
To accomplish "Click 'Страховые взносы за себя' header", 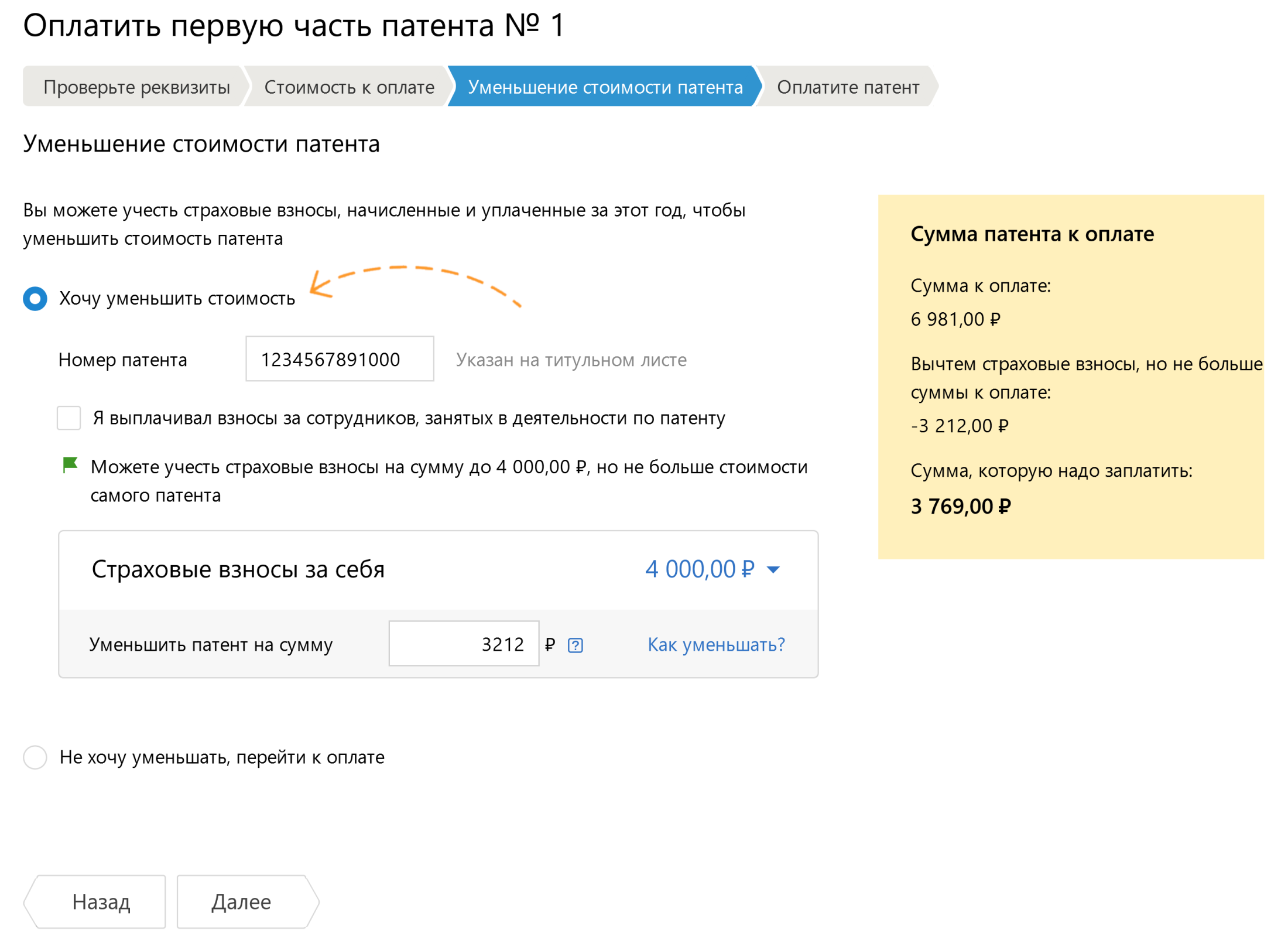I will [x=238, y=569].
